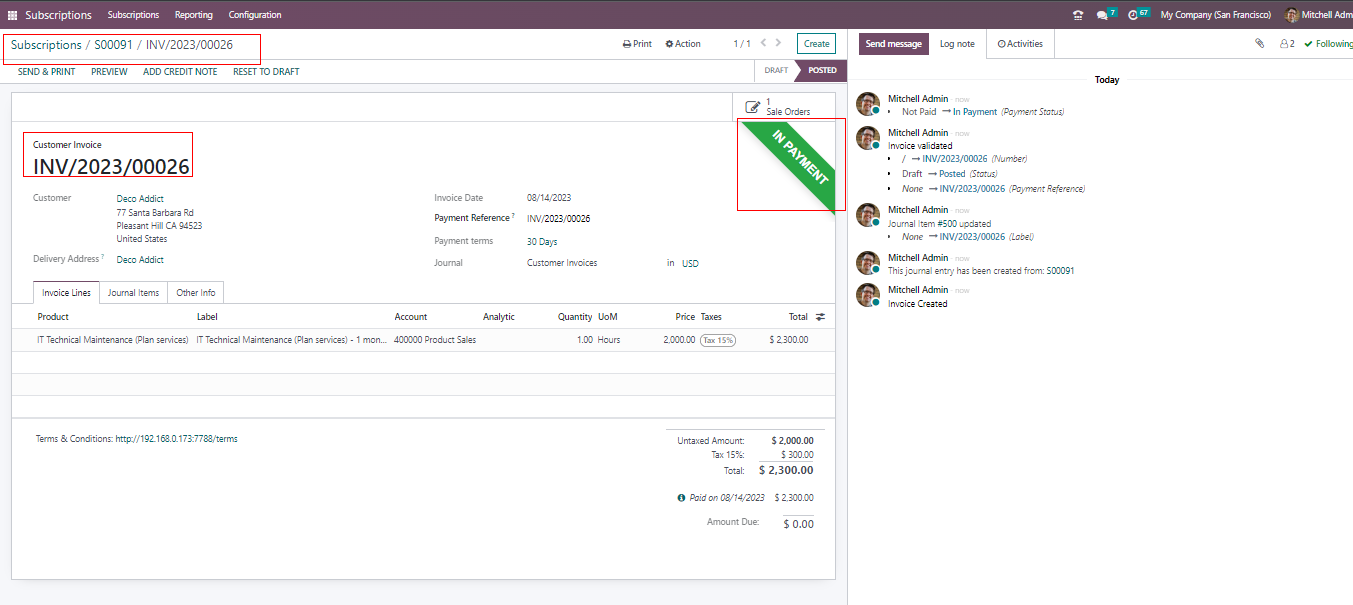This screenshot has height=605, width=1353.
Task: Open payment info icon beside Paid on date
Action: coord(681,498)
